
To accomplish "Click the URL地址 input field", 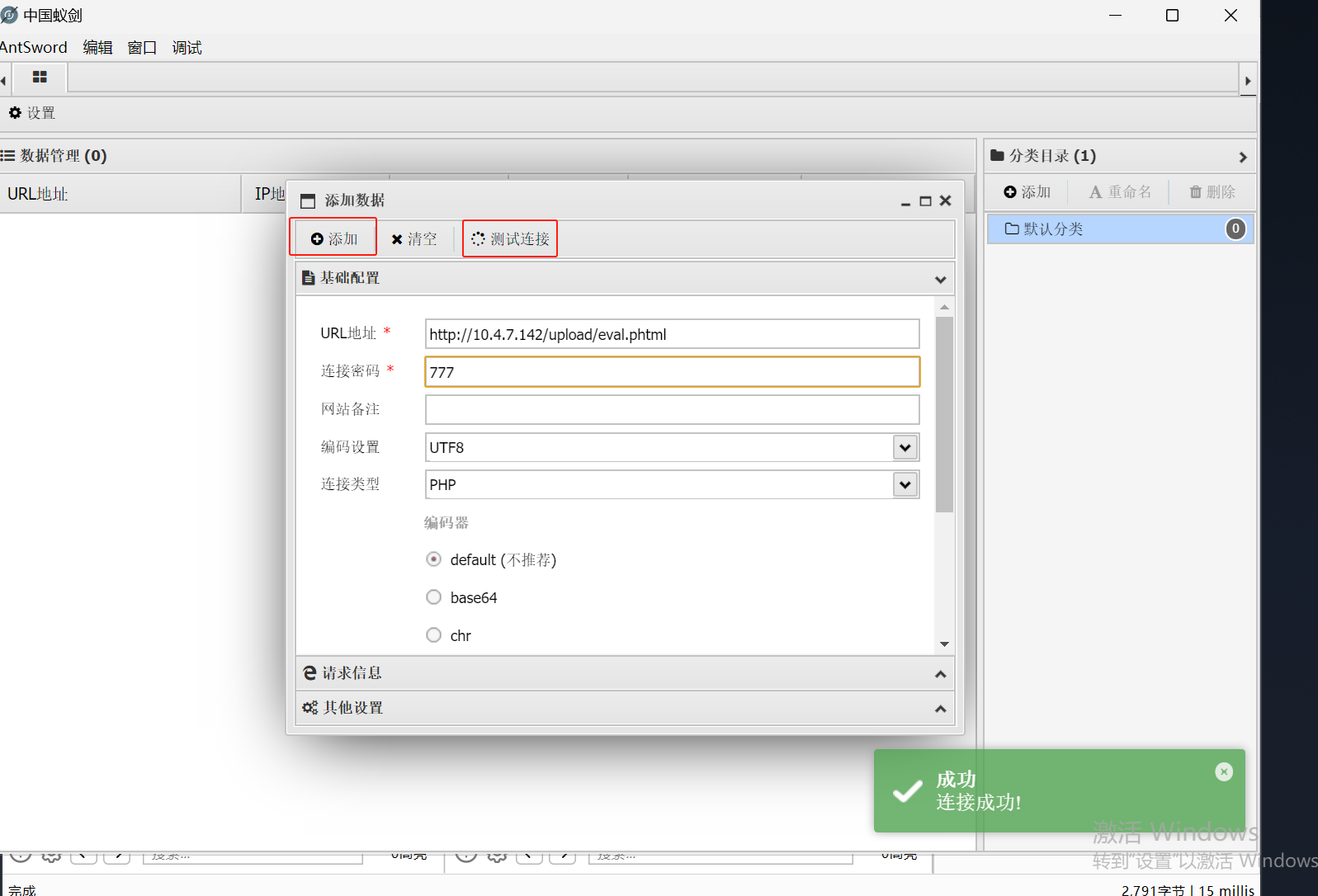I will point(672,334).
